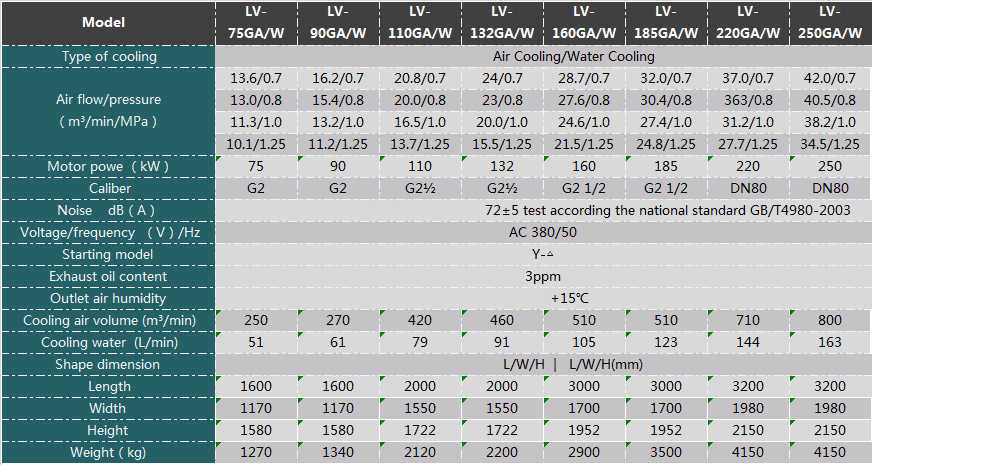Click the 42.0/0.7 air flow value
The image size is (1000, 465).
point(830,79)
